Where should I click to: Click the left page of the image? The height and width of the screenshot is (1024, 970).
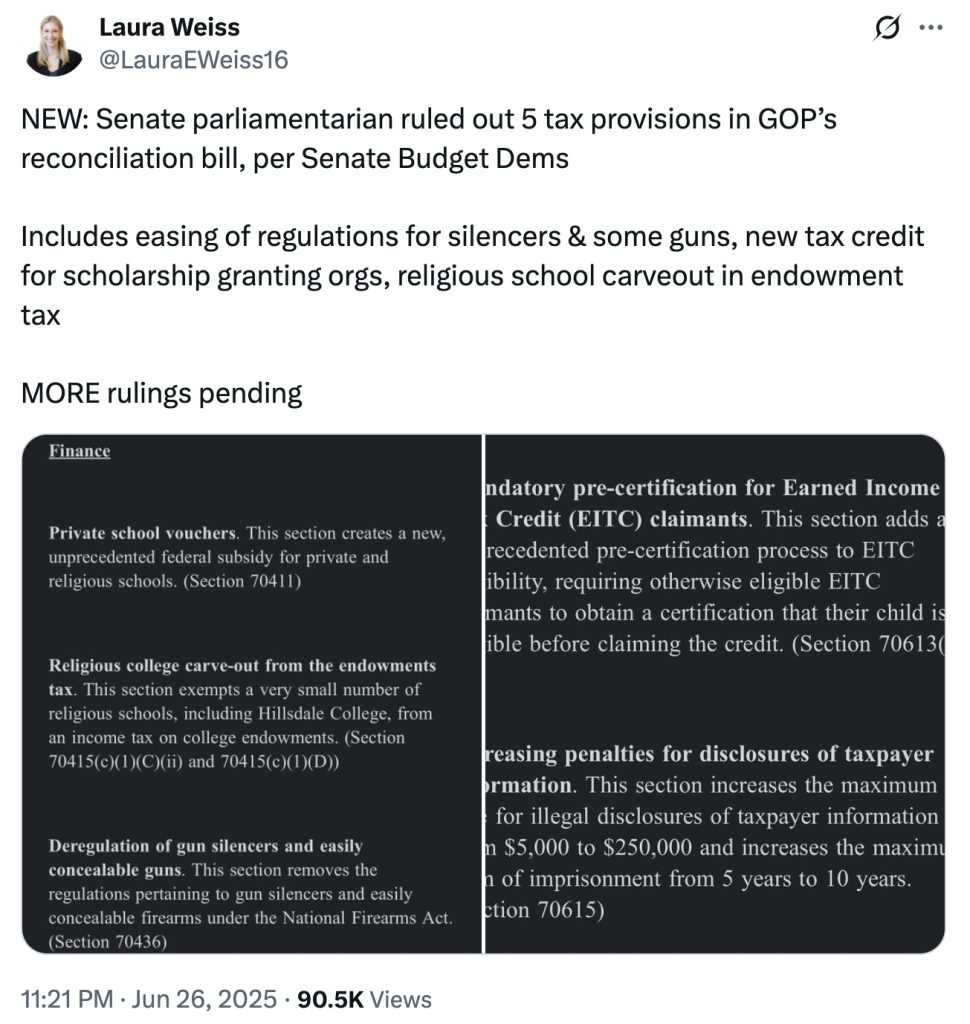[x=250, y=690]
